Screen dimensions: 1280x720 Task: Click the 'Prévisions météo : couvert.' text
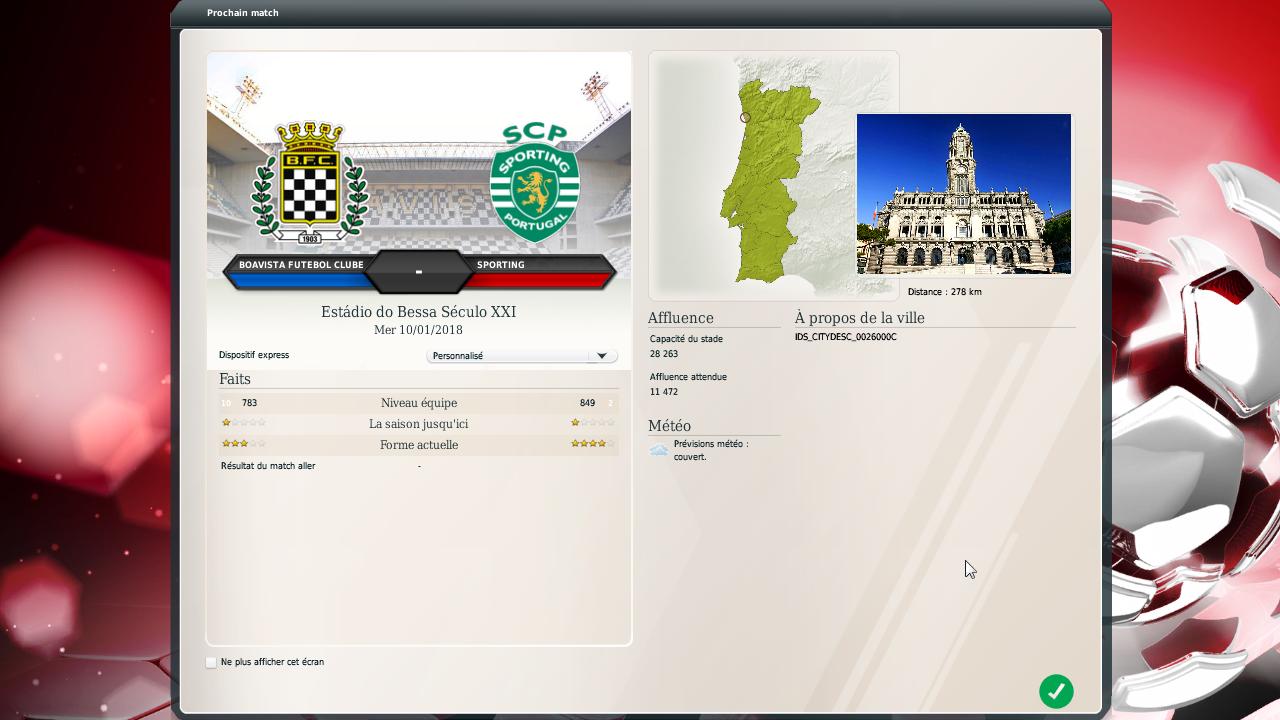click(x=711, y=450)
